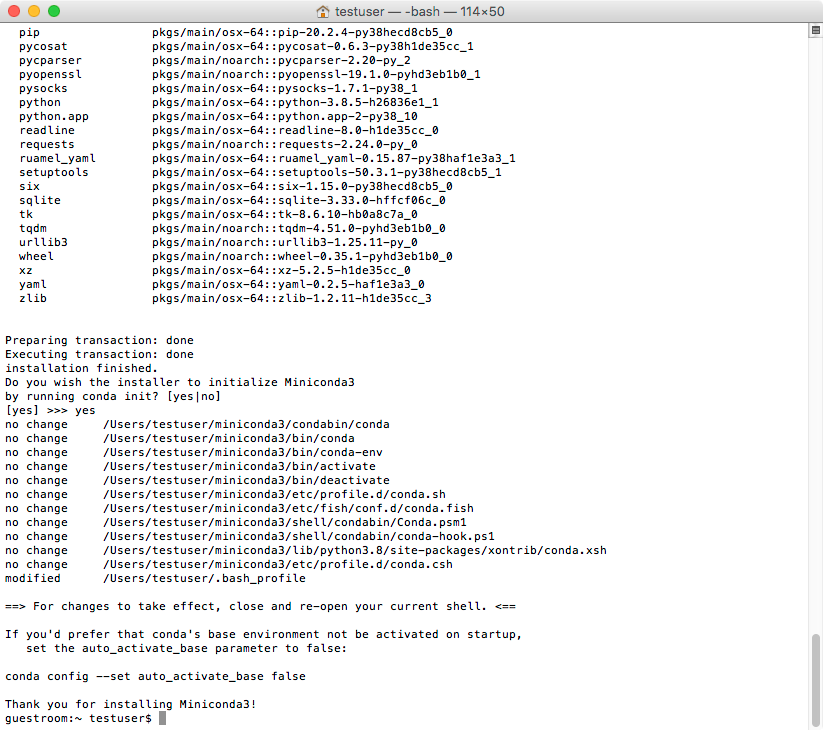Click the miniconda3/bin/conda-env path line

[243, 452]
